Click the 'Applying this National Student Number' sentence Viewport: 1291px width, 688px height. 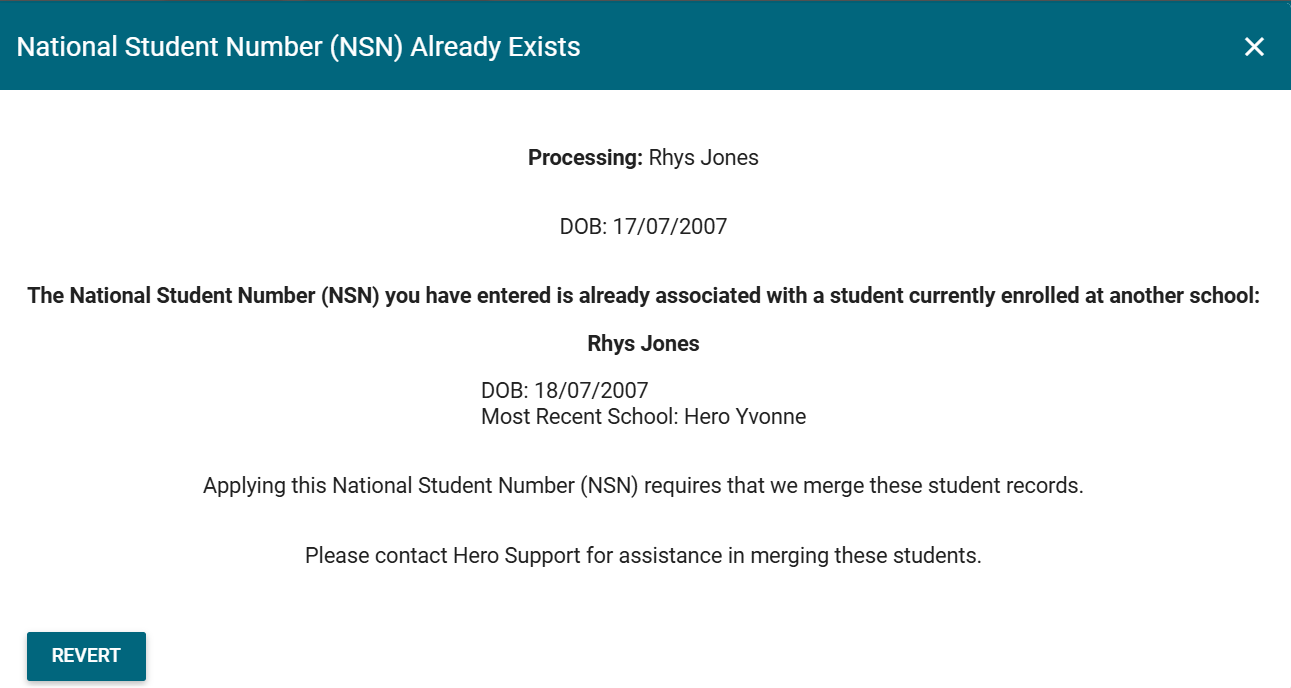point(643,487)
